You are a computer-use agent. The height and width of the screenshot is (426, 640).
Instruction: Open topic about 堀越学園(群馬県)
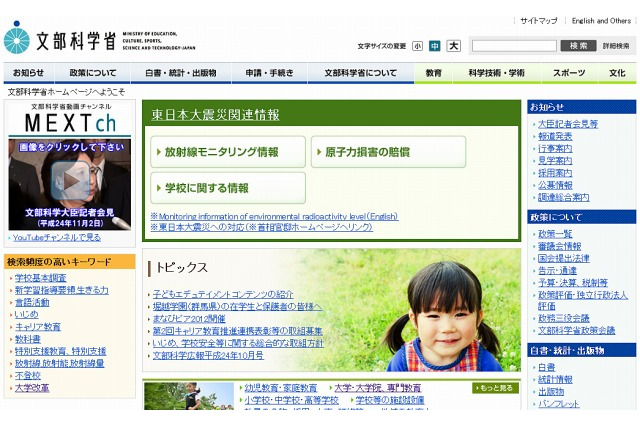click(x=237, y=306)
